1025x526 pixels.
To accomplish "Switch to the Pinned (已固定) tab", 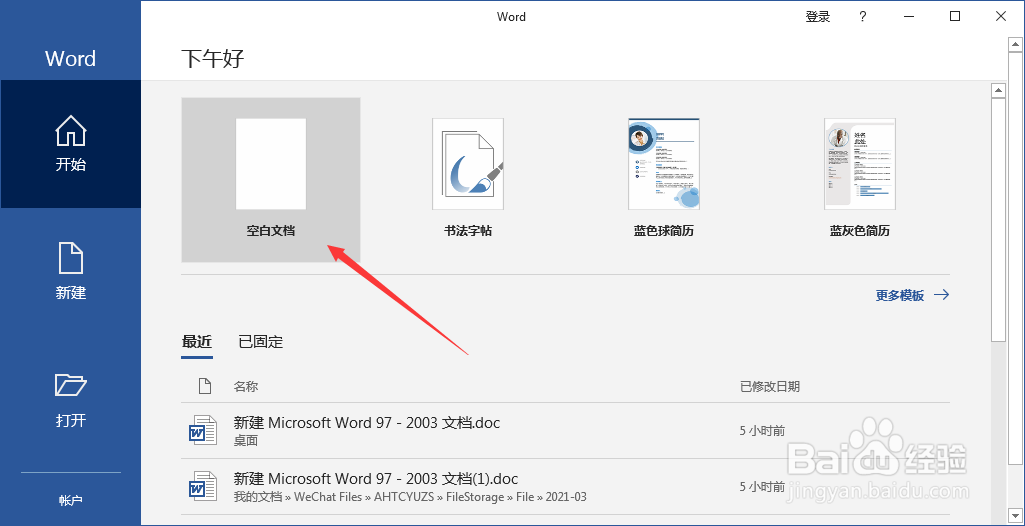I will 260,341.
